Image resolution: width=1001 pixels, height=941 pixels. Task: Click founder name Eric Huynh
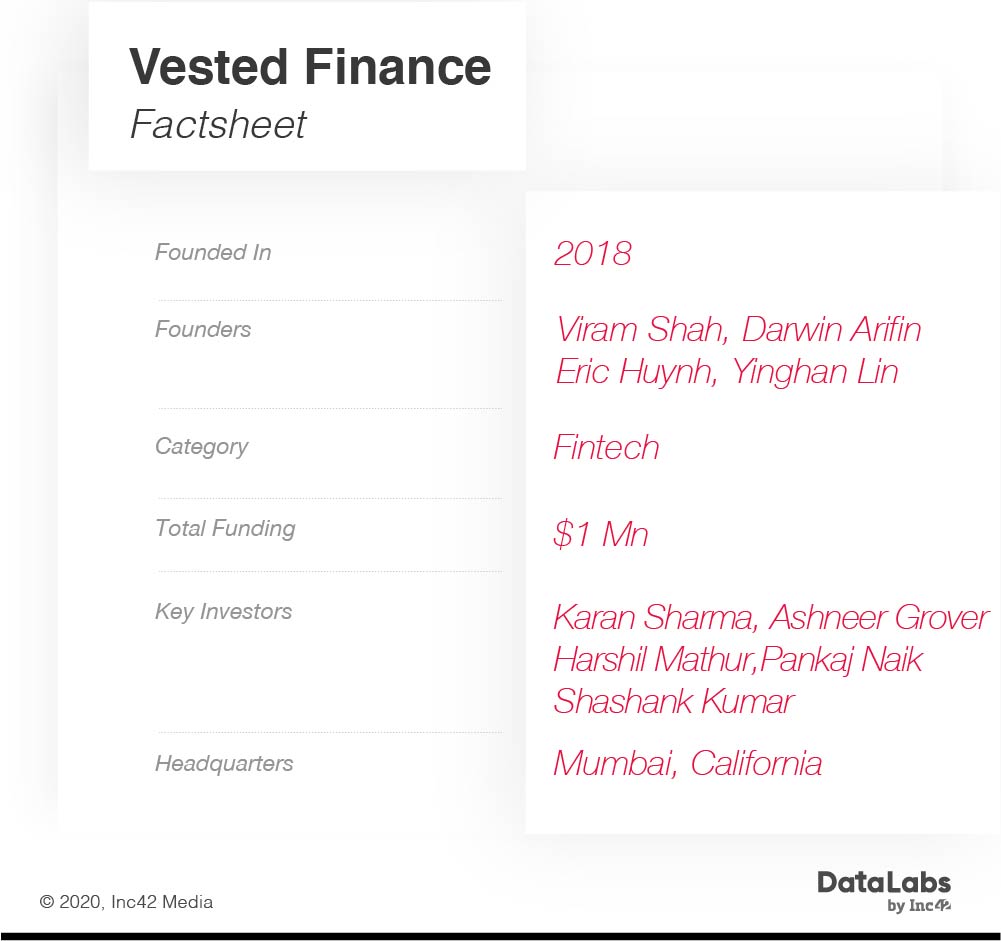[x=635, y=372]
